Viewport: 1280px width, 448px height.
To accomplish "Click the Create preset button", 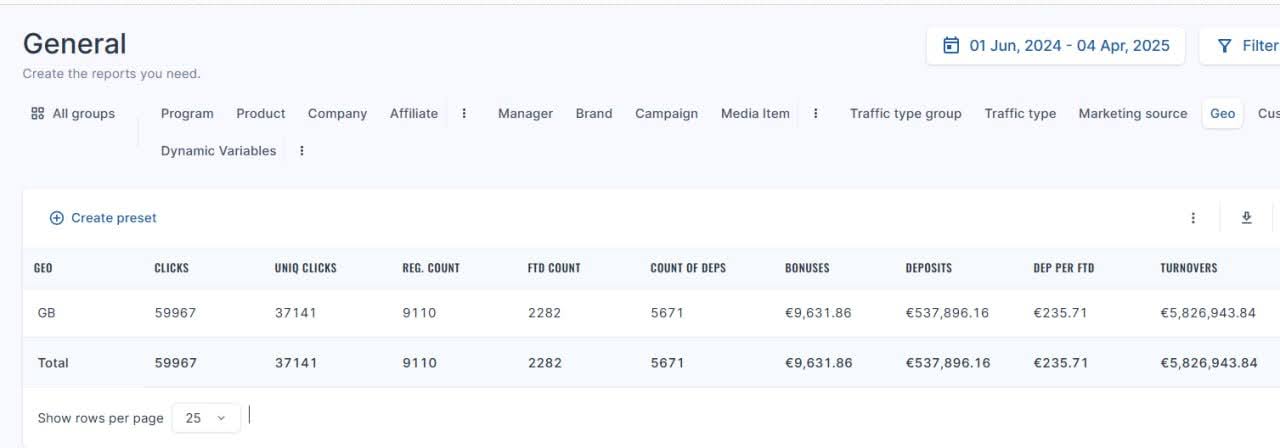I will 103,218.
